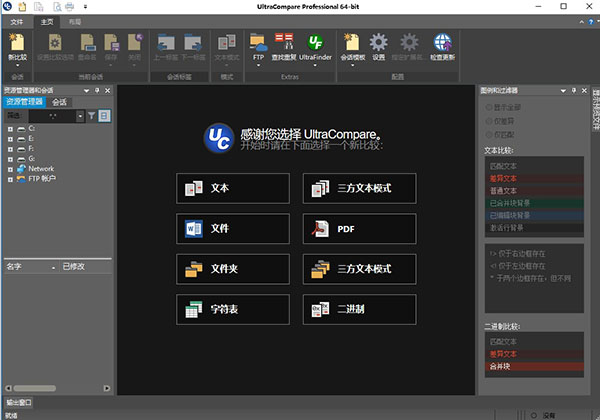The height and width of the screenshot is (420, 600).
Task: Click the 设置比较选项 ribbon icon
Action: [55, 42]
